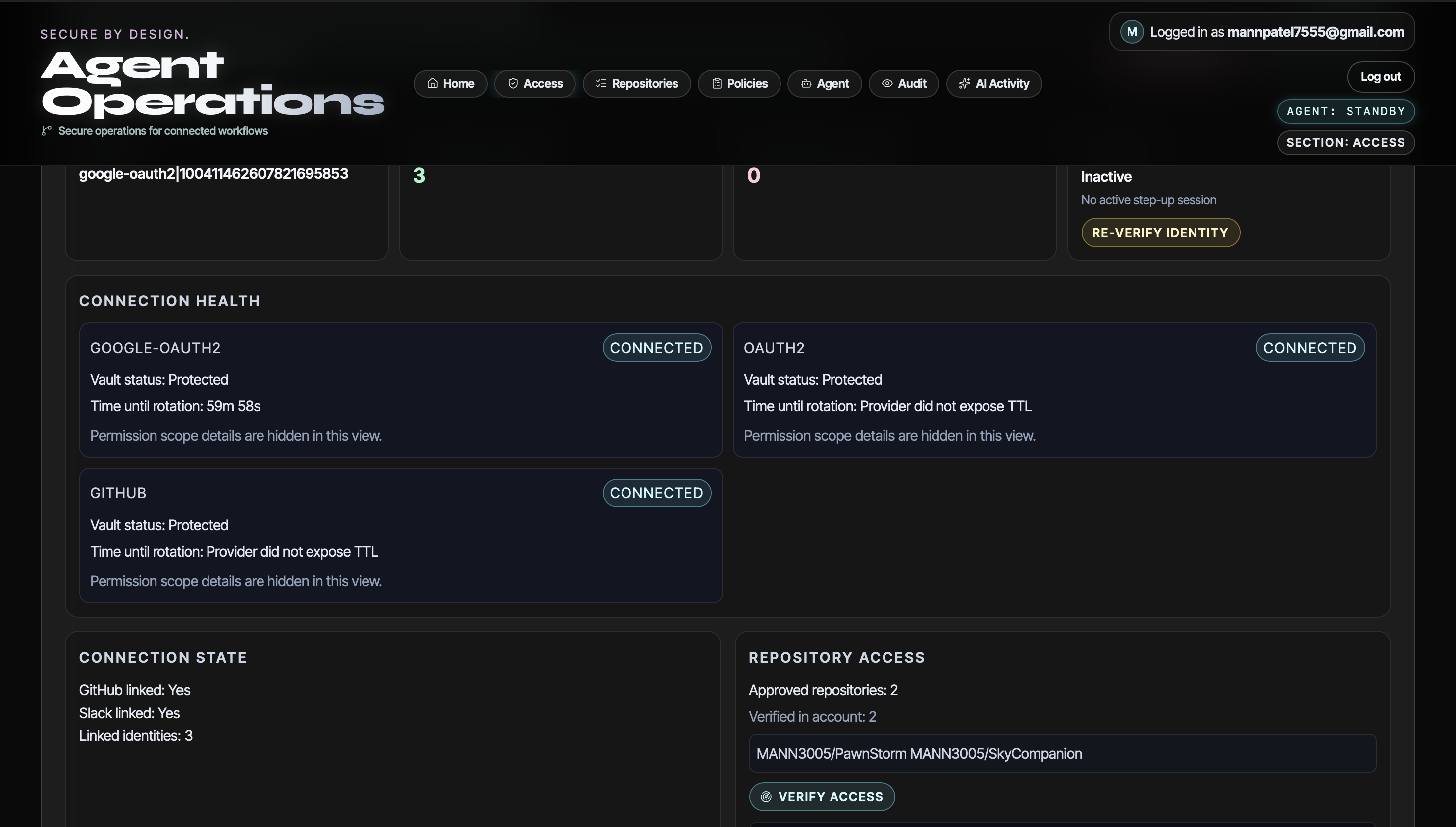1456x827 pixels.
Task: Go to AI Activity page
Action: click(x=994, y=84)
